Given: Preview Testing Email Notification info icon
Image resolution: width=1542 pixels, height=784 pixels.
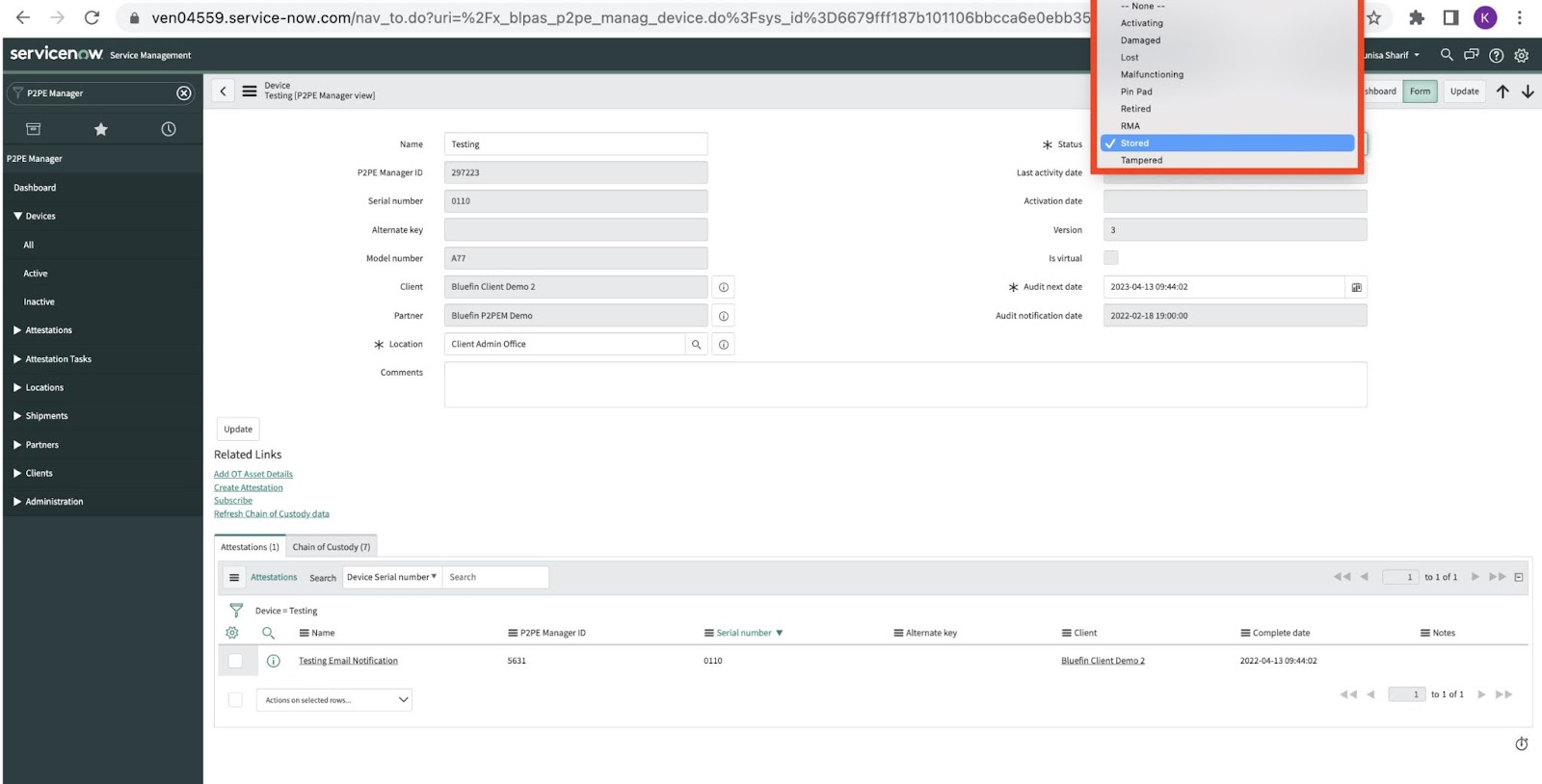Looking at the screenshot, I should pos(274,661).
